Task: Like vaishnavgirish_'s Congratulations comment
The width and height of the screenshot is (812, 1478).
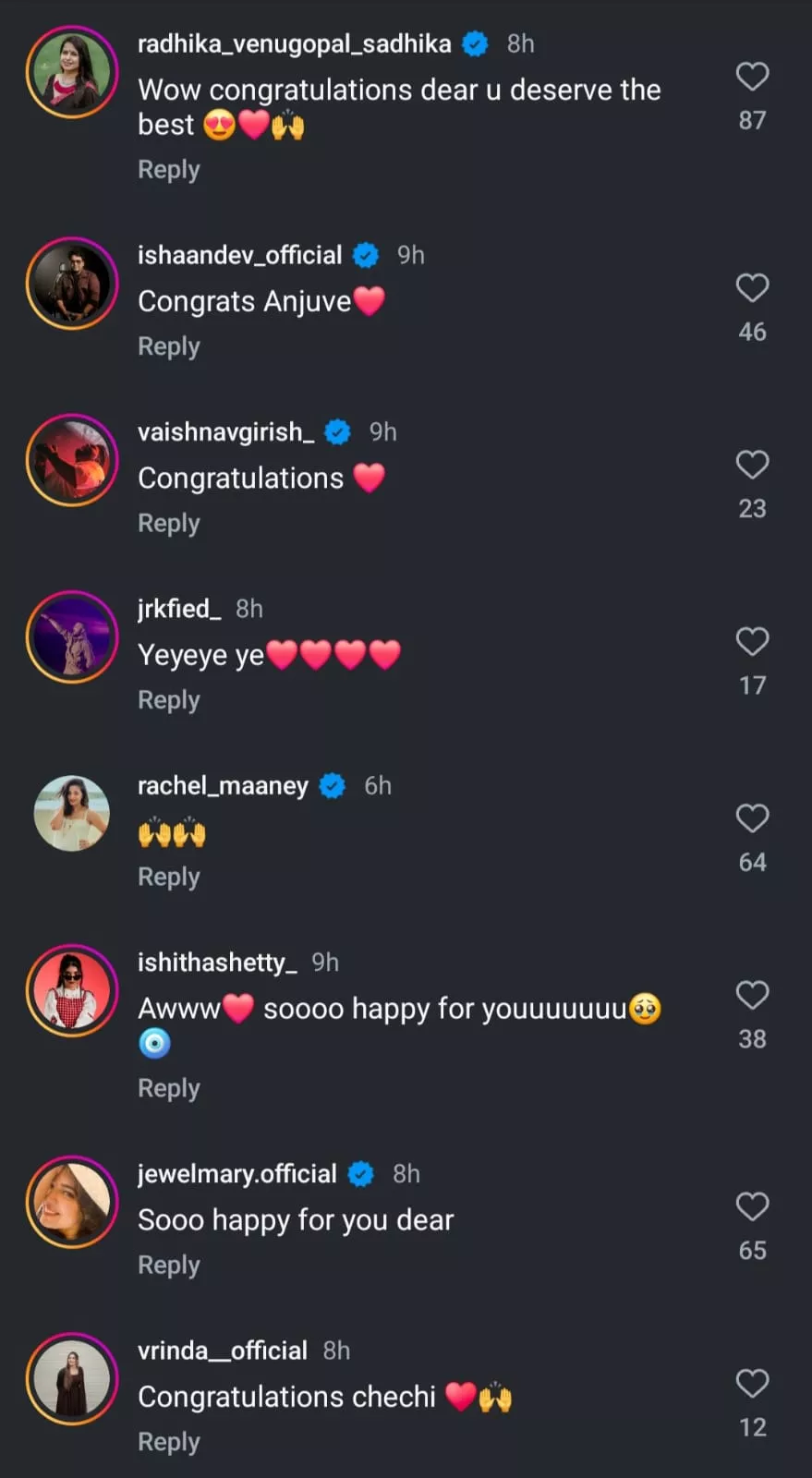Action: pyautogui.click(x=752, y=465)
